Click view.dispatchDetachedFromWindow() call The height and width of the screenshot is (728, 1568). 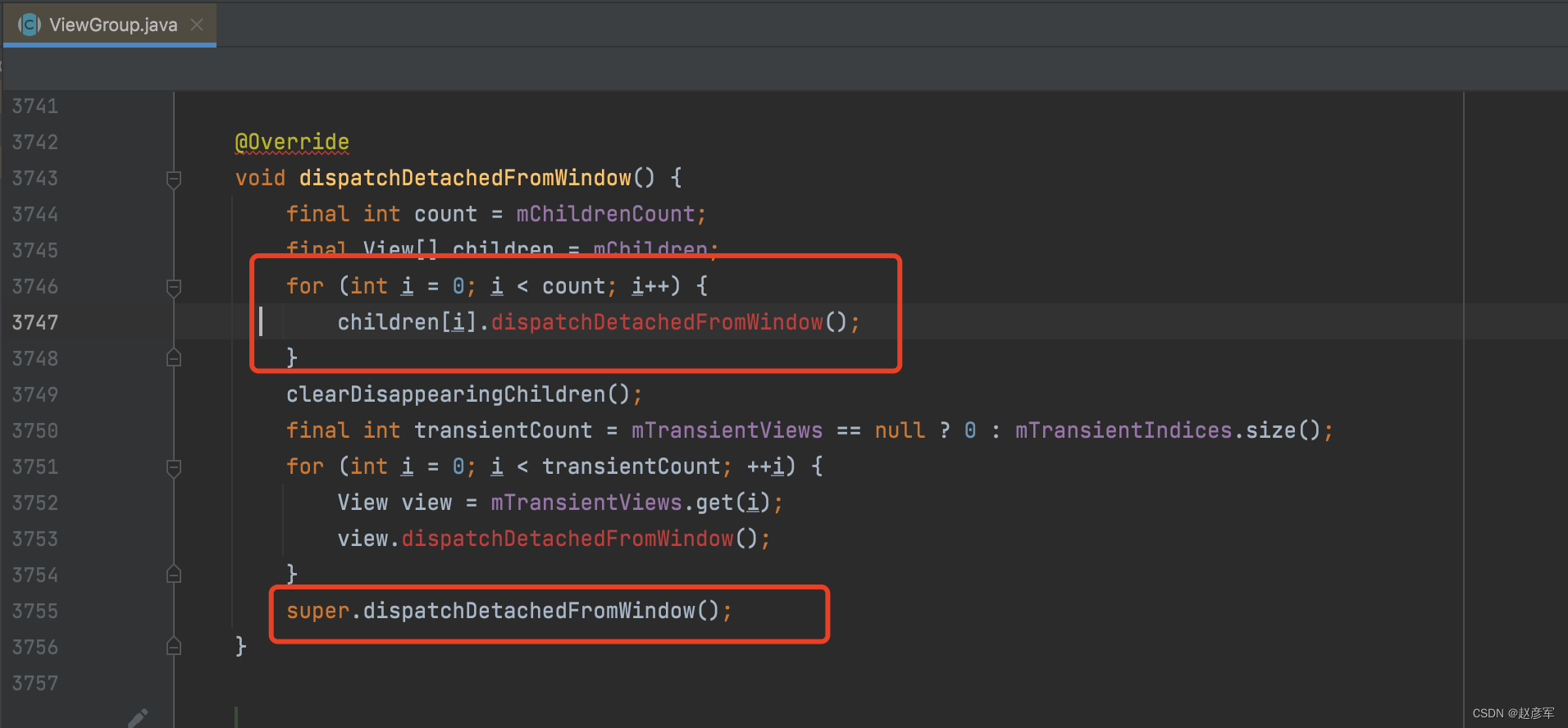[x=548, y=539]
